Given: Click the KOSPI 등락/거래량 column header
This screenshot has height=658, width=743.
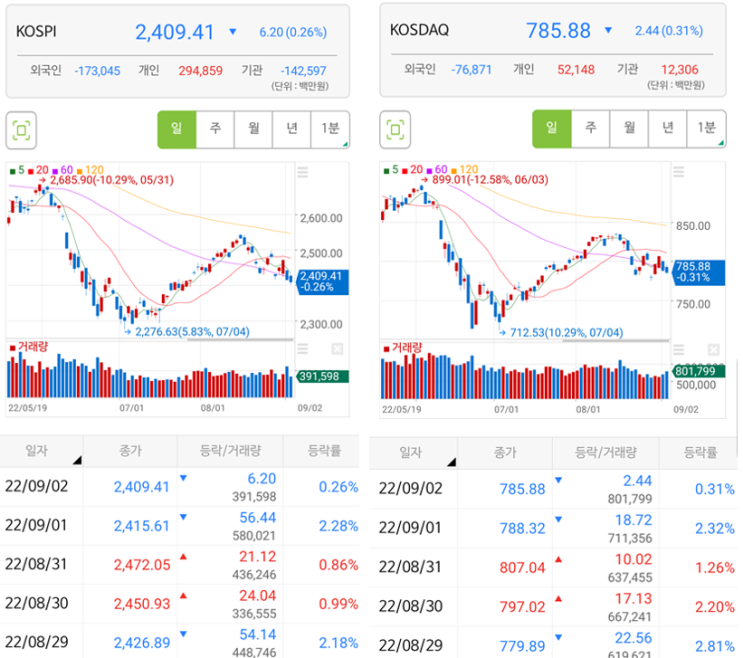Looking at the screenshot, I should coord(230,451).
